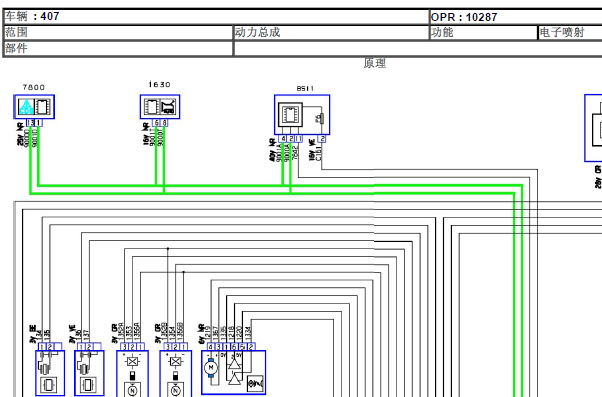Select the 电子喷射 function cell
602x397 pixels.
coord(570,33)
